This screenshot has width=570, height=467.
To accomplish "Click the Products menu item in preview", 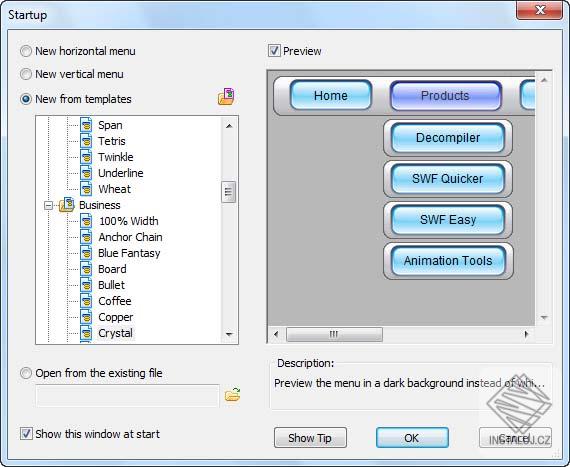I will (445, 96).
